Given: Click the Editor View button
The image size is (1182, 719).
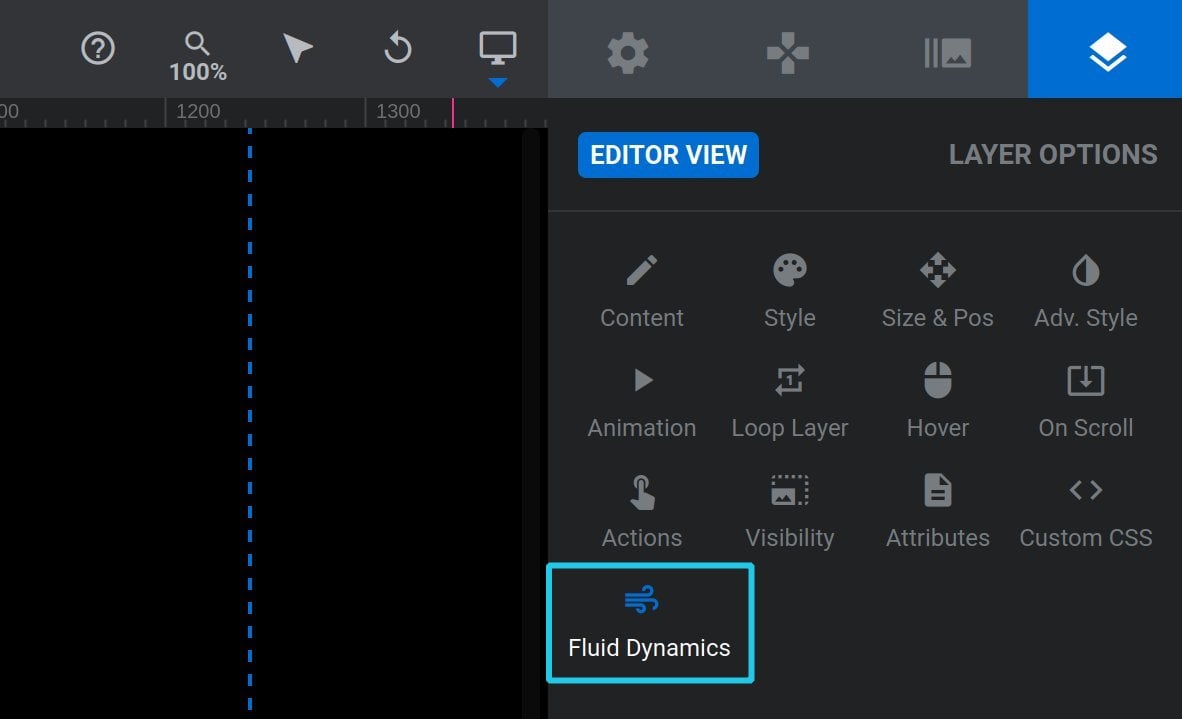Looking at the screenshot, I should (668, 155).
